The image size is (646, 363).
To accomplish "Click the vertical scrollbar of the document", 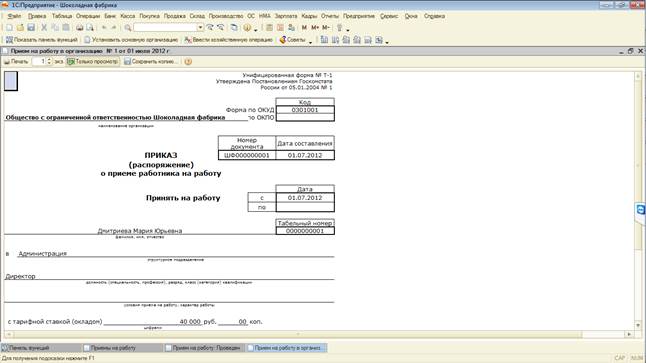I will (638, 201).
